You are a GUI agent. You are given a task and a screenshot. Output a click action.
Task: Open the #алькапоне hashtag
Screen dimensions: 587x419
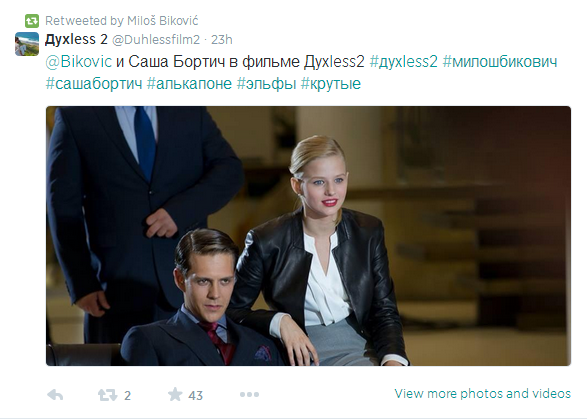tap(189, 84)
